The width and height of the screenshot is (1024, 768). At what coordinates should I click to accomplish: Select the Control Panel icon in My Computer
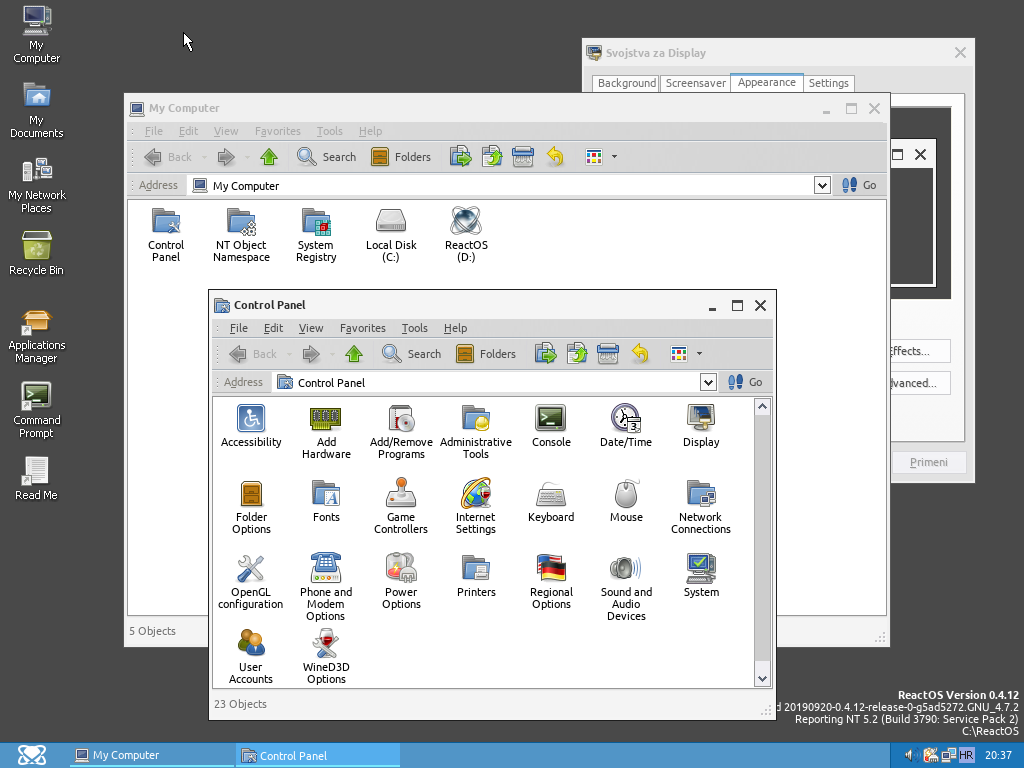tap(166, 234)
